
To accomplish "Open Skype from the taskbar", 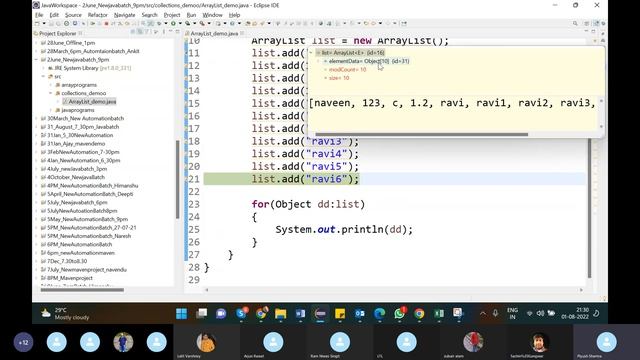I will pos(241,313).
